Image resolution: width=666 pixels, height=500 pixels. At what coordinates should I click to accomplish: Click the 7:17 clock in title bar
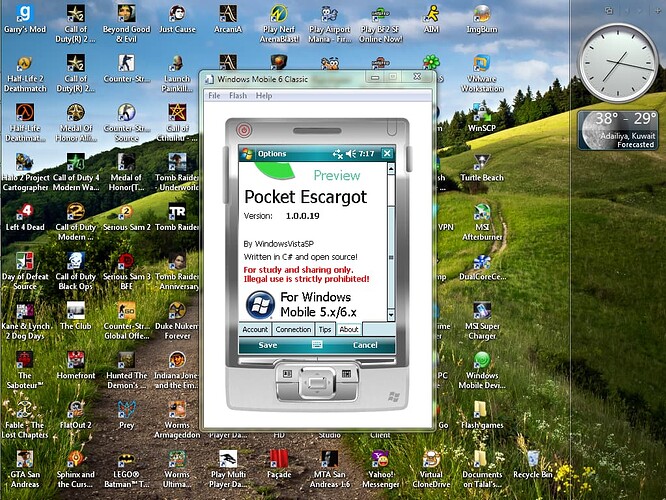tap(367, 154)
